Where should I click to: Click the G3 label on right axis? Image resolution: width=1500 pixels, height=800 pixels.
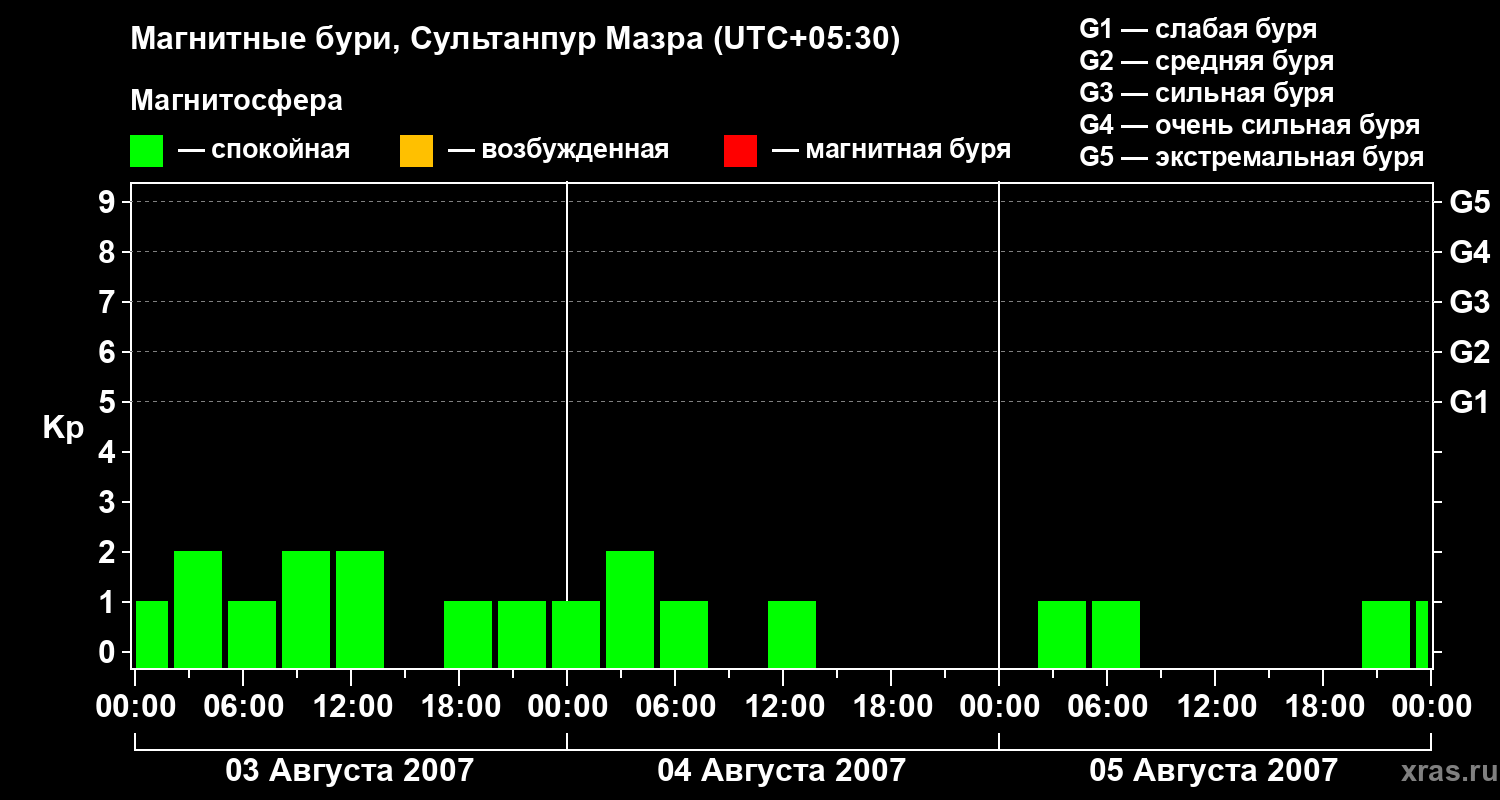pyautogui.click(x=1470, y=303)
